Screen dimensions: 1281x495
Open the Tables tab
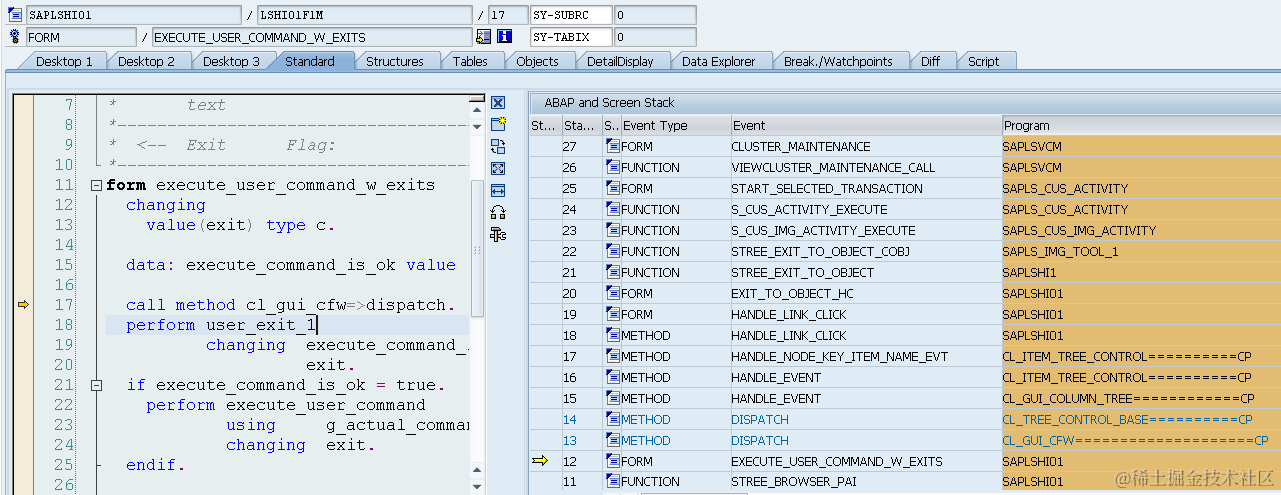coord(470,61)
